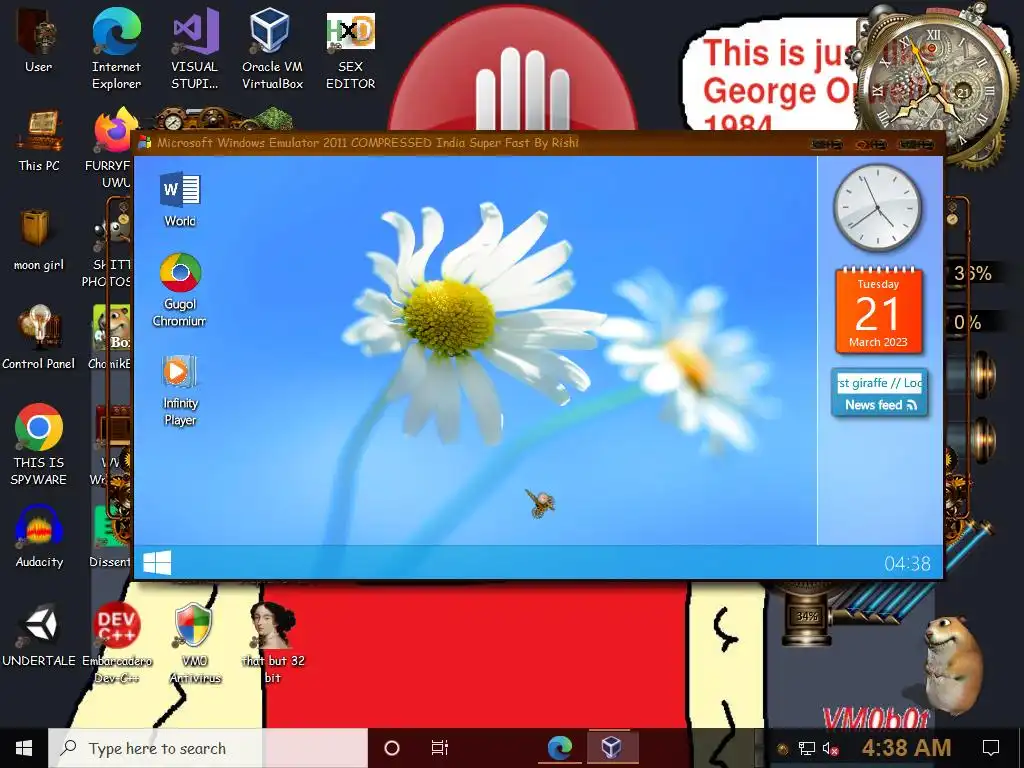Launch the UNDERTALE Unity shortcut
This screenshot has width=1024, height=768.
click(x=39, y=635)
